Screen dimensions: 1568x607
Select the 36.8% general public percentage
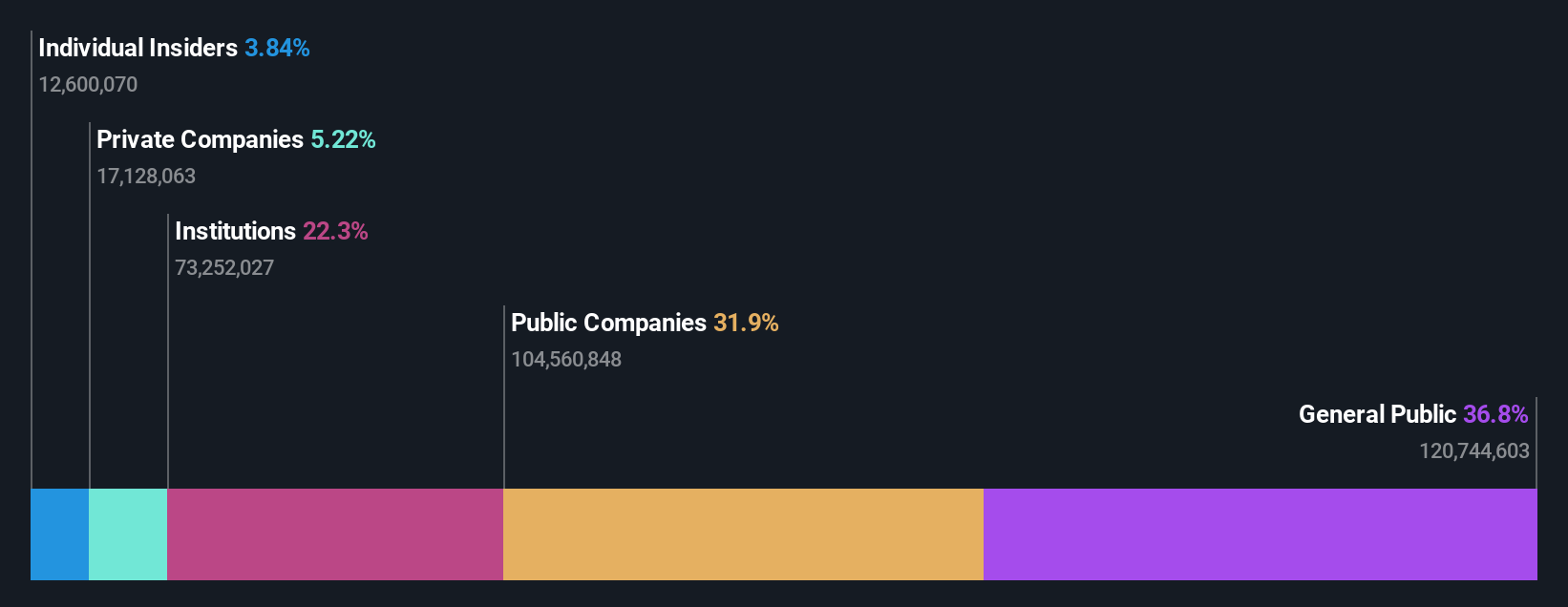pyautogui.click(x=1495, y=414)
